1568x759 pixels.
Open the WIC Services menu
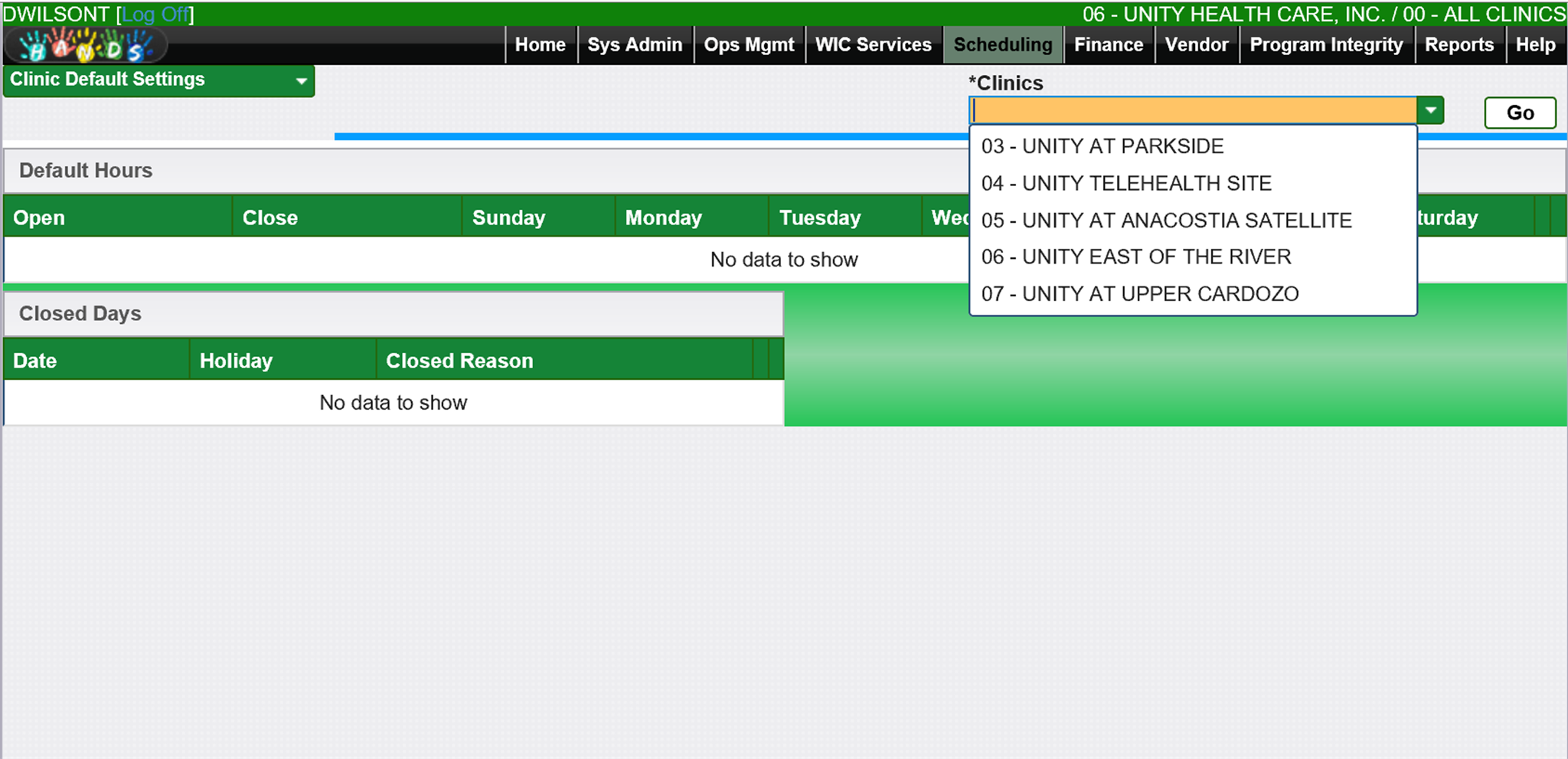pyautogui.click(x=873, y=45)
